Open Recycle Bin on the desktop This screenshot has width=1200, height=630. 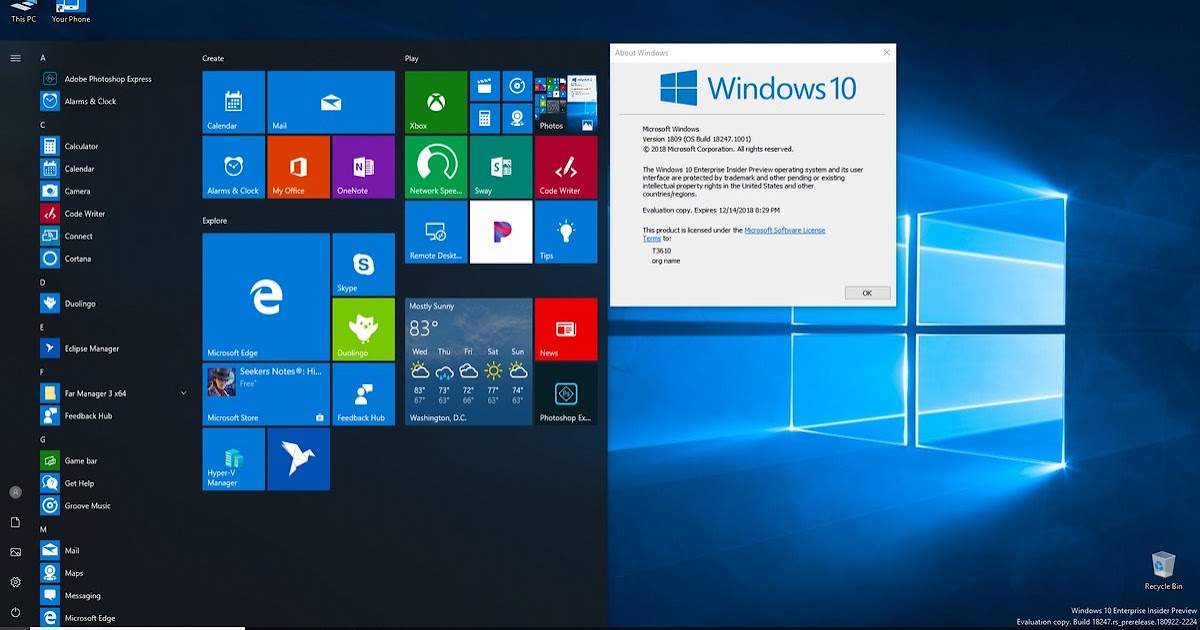click(x=1163, y=565)
